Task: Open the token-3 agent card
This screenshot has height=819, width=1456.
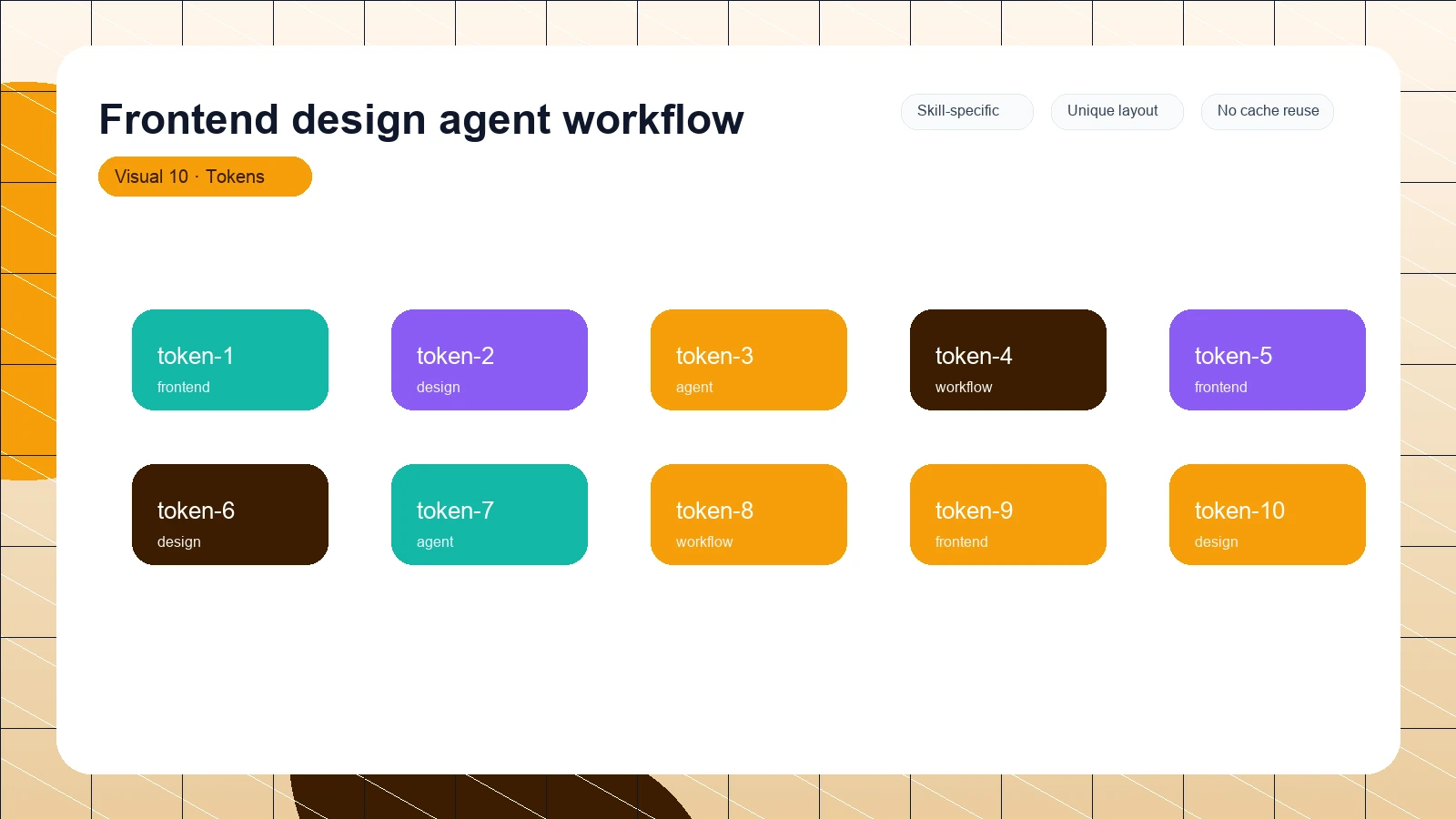Action: coord(749,359)
